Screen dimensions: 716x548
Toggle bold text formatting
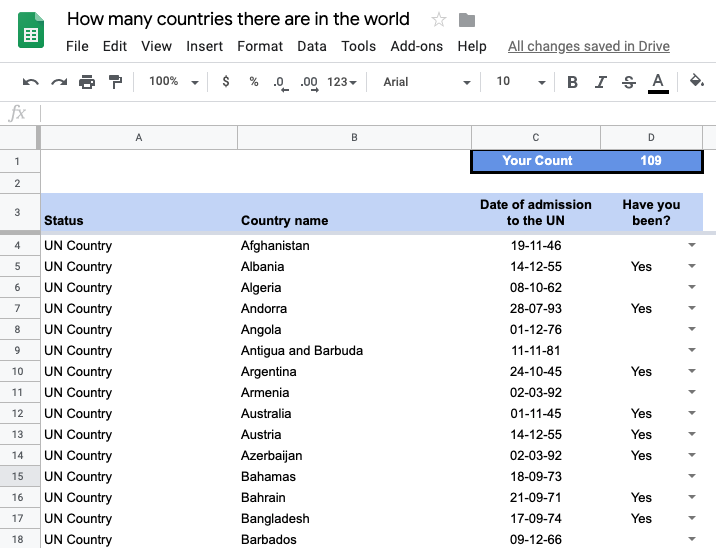click(572, 82)
